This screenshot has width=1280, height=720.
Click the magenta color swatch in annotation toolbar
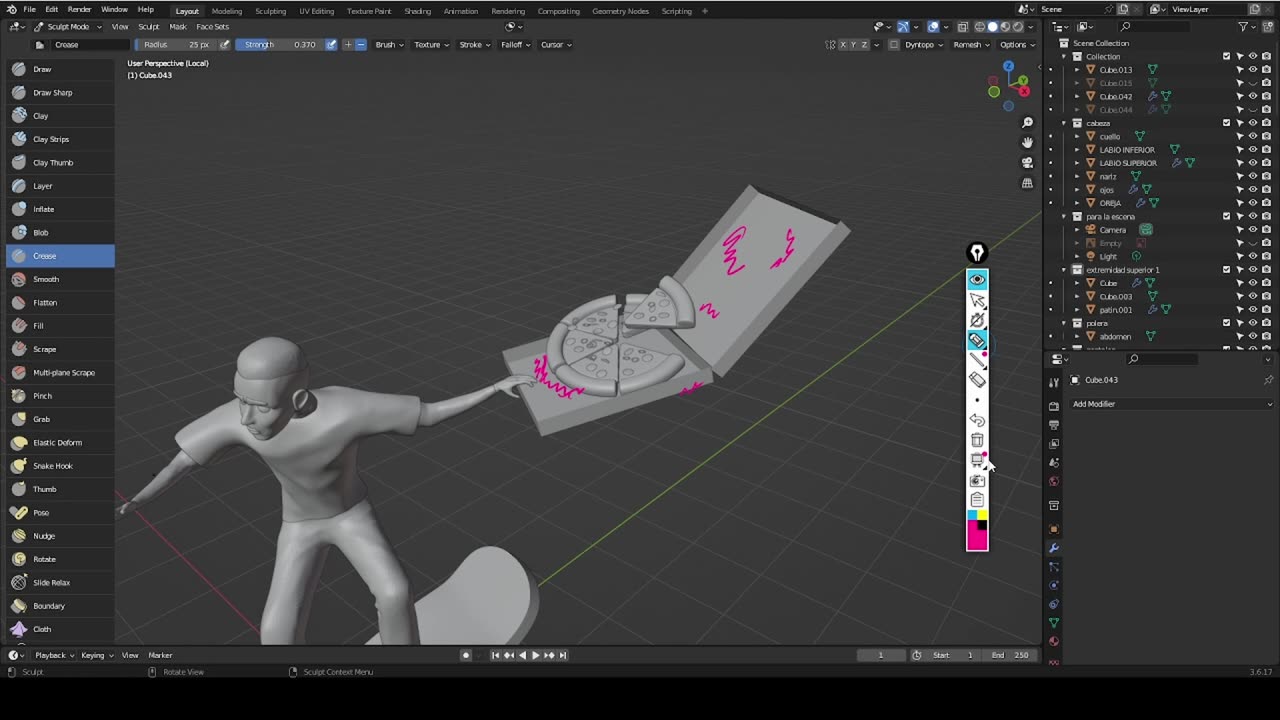click(977, 540)
